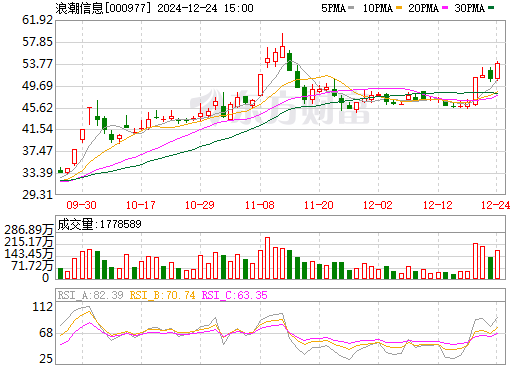Click the 10PMA legend label
Viewport: 520px width, 365px height.
tap(378, 8)
